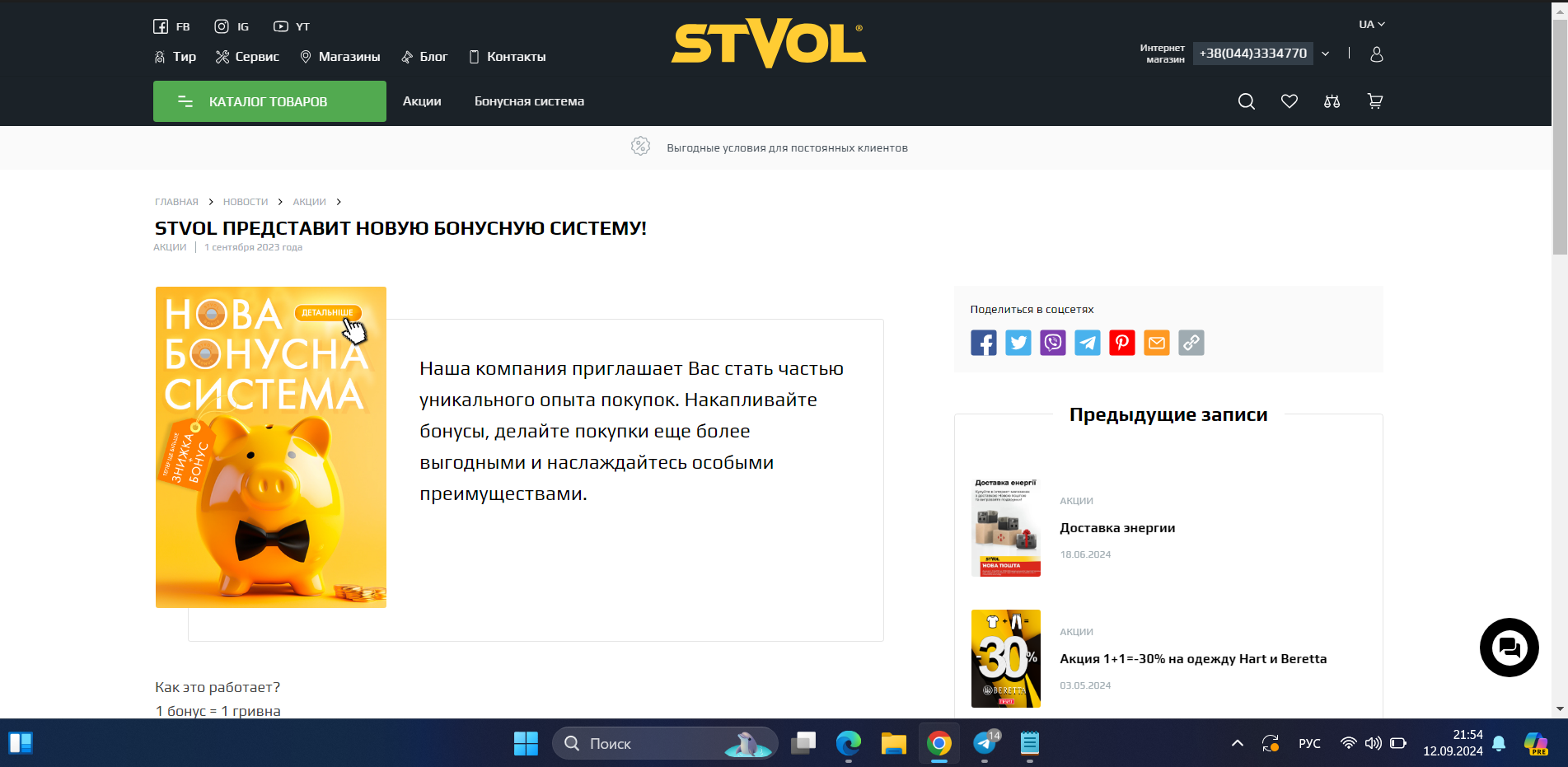Viewport: 1568px width, 767px height.
Task: Open Telegram from the Windows taskbar
Action: click(985, 744)
